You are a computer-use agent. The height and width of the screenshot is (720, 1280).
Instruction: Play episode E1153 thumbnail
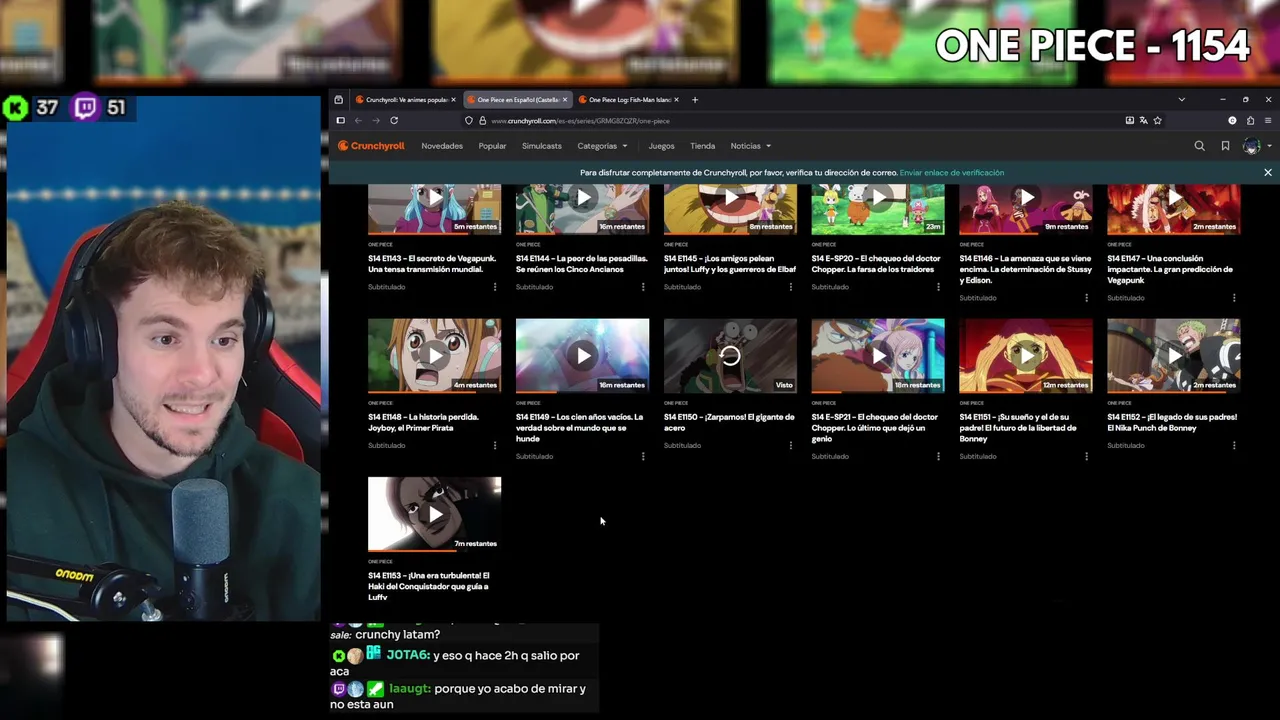(x=434, y=514)
